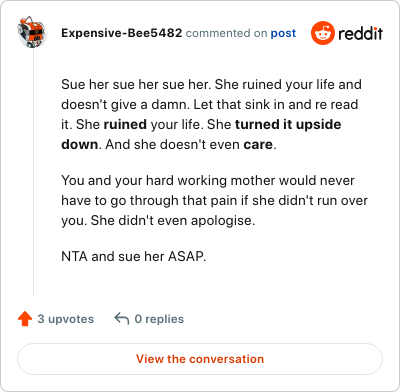Open the commenter's avatar image
Viewport: 400px width, 392px height.
(x=32, y=32)
